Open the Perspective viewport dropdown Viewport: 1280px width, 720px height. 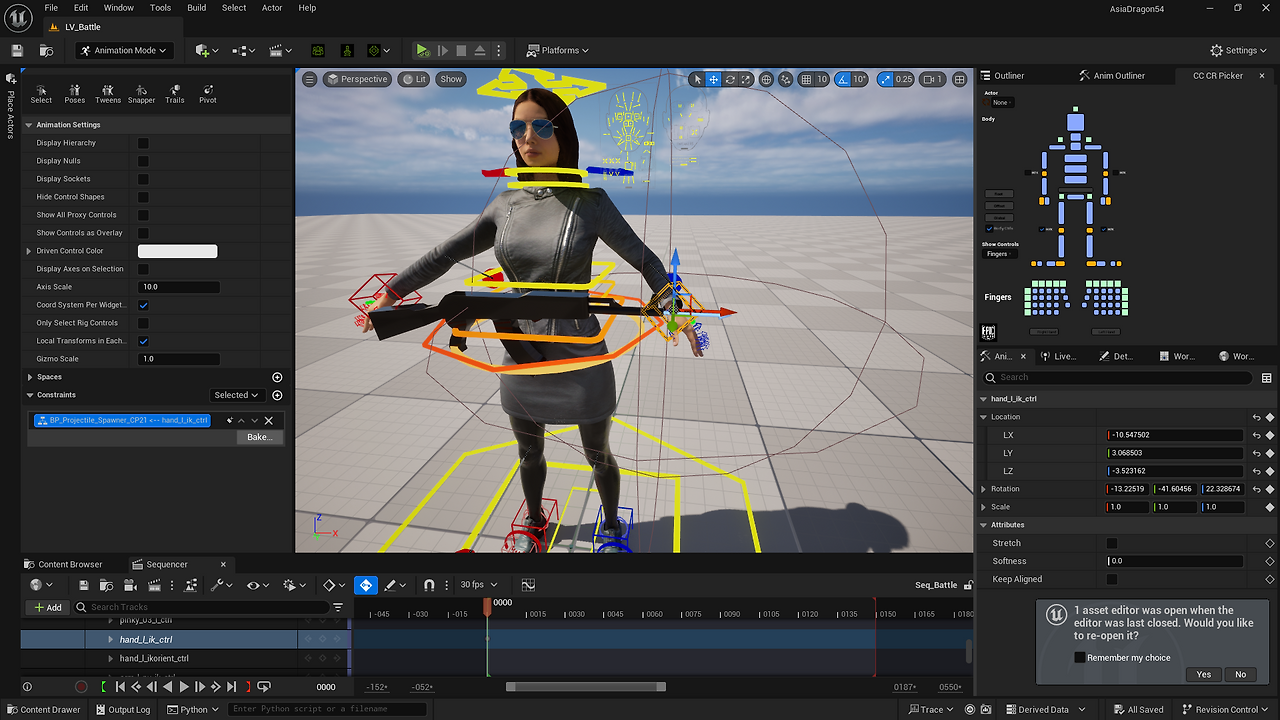pos(357,78)
